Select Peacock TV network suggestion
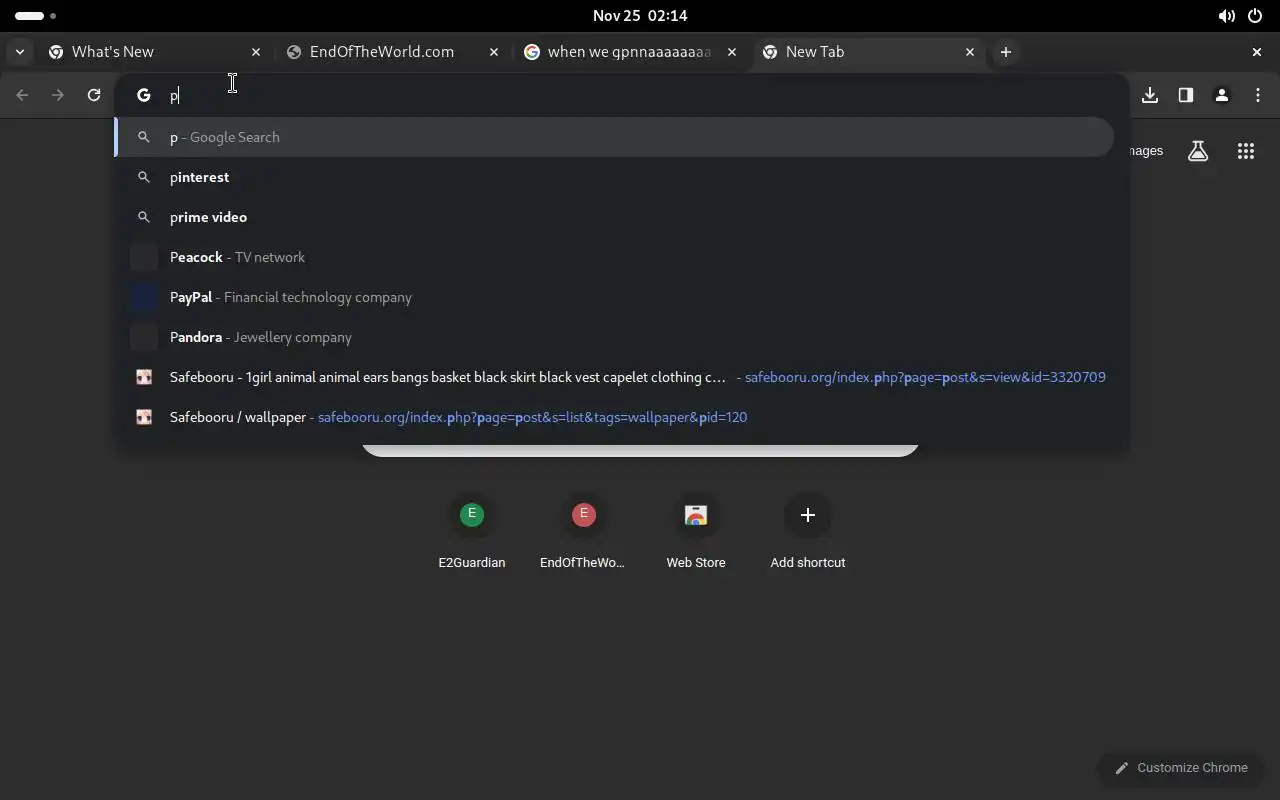 (614, 257)
